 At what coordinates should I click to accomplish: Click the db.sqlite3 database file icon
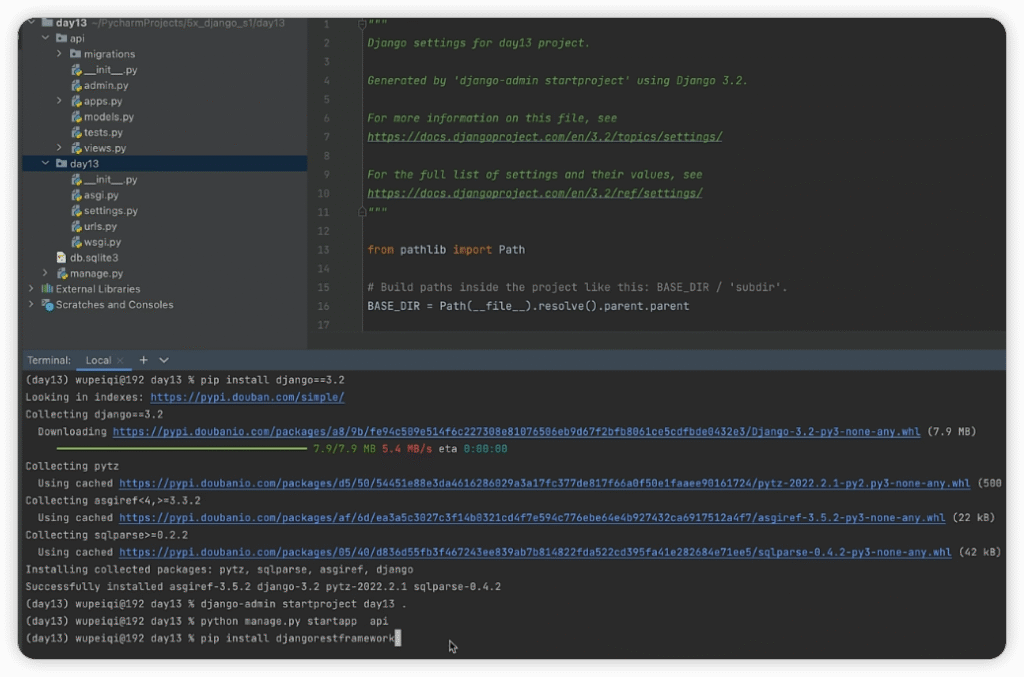point(62,258)
